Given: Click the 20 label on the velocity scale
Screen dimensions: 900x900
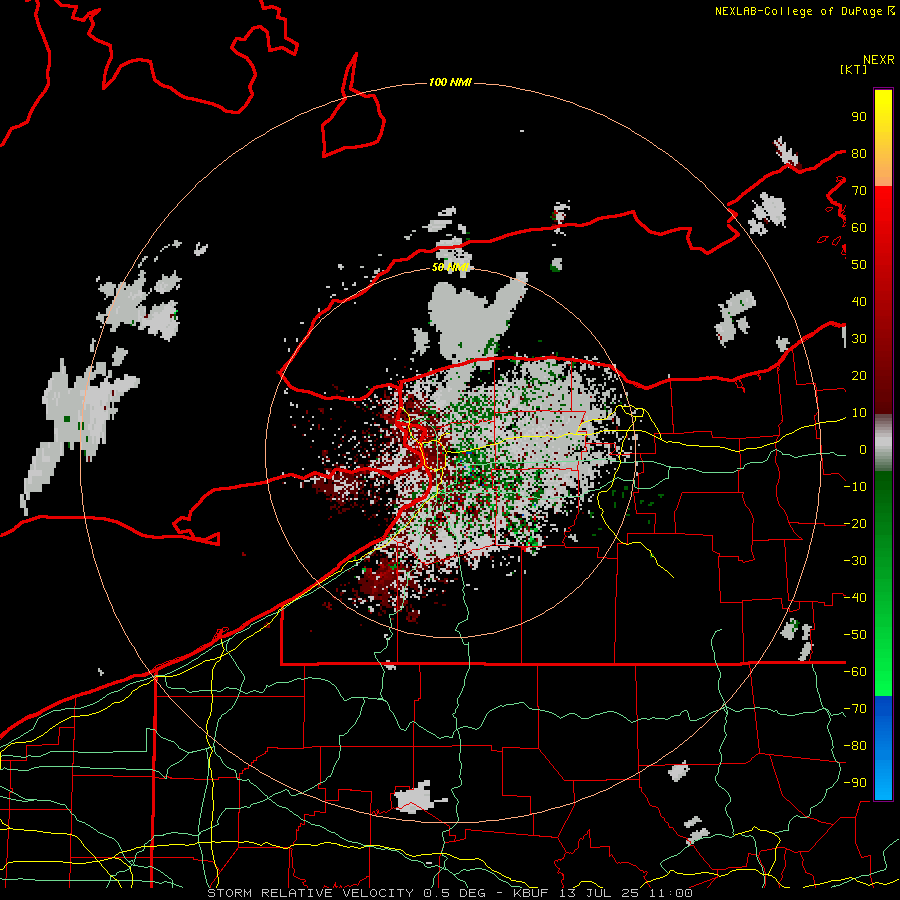Looking at the screenshot, I should 859,375.
